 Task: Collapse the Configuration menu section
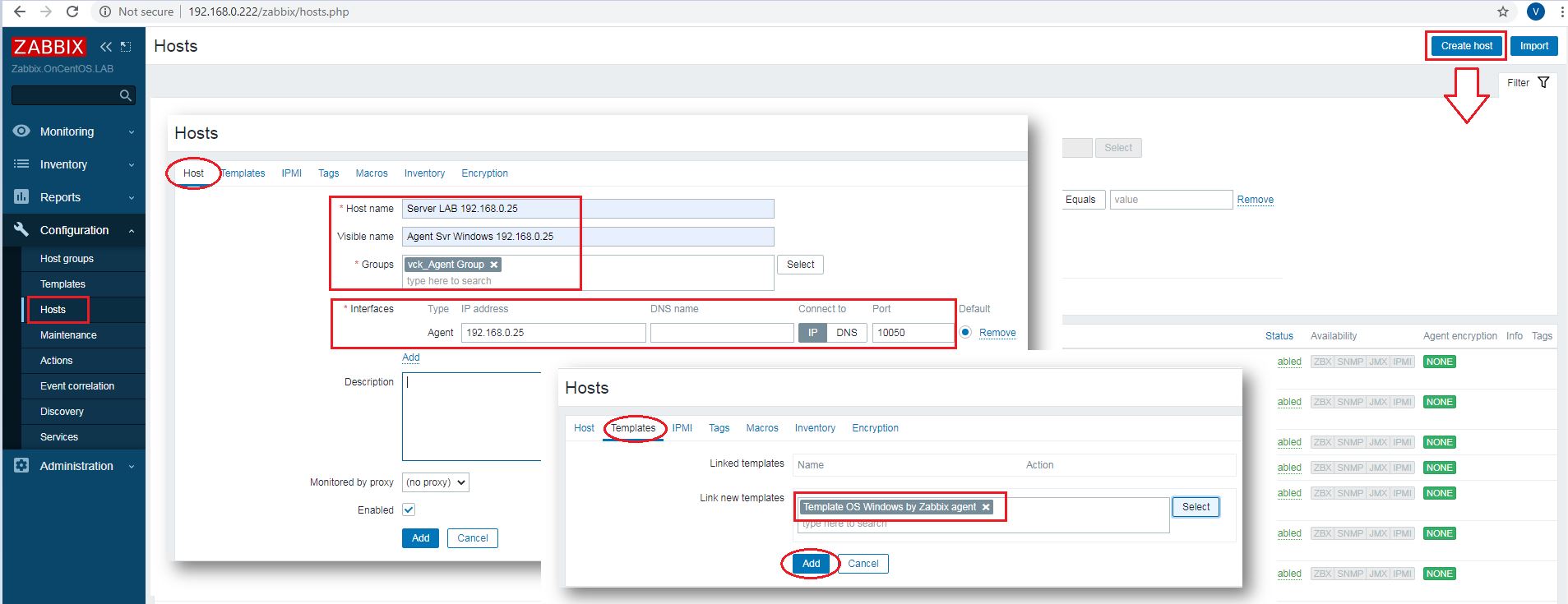tap(131, 231)
